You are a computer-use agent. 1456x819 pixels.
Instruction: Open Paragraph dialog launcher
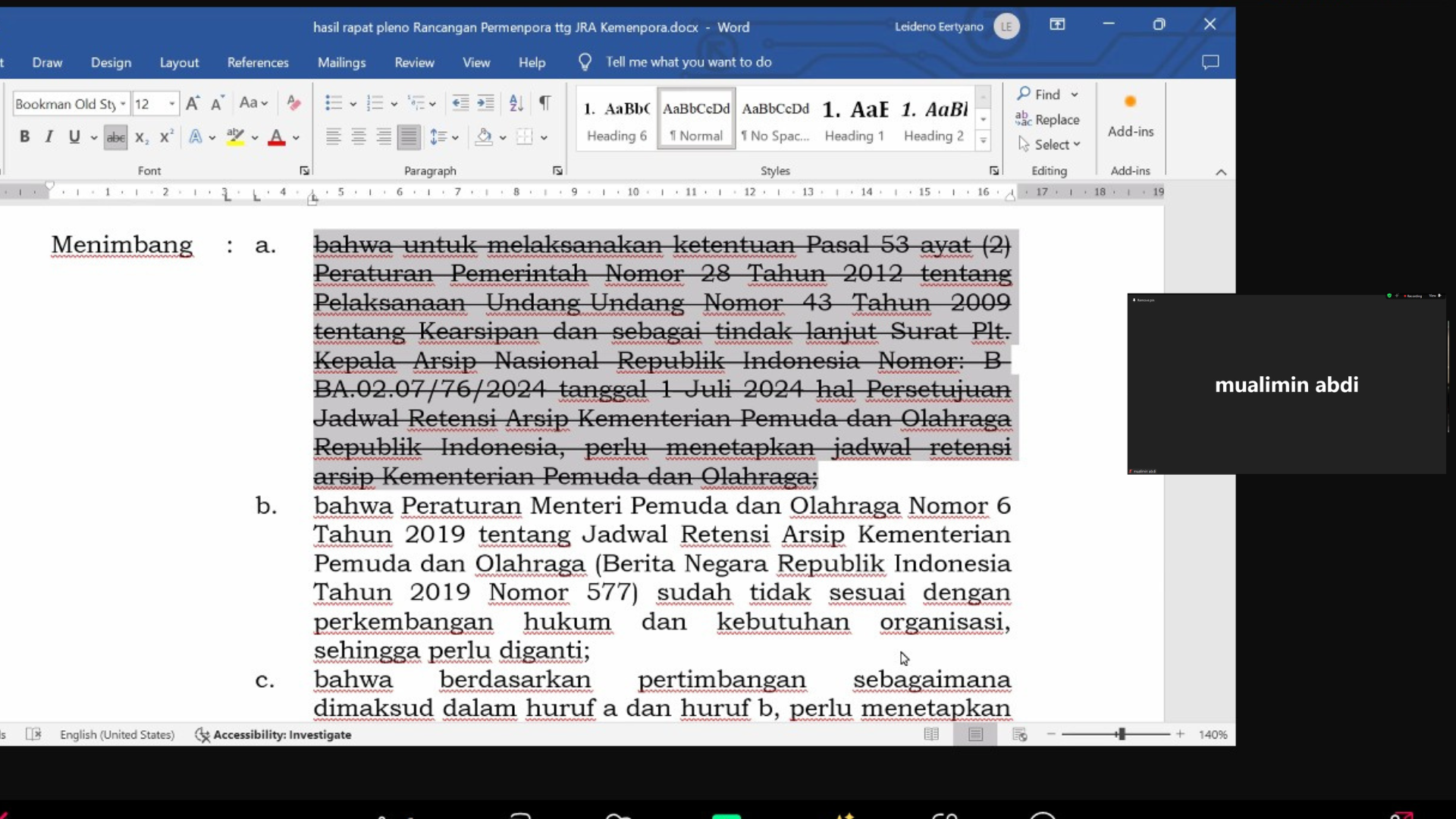[x=557, y=171]
